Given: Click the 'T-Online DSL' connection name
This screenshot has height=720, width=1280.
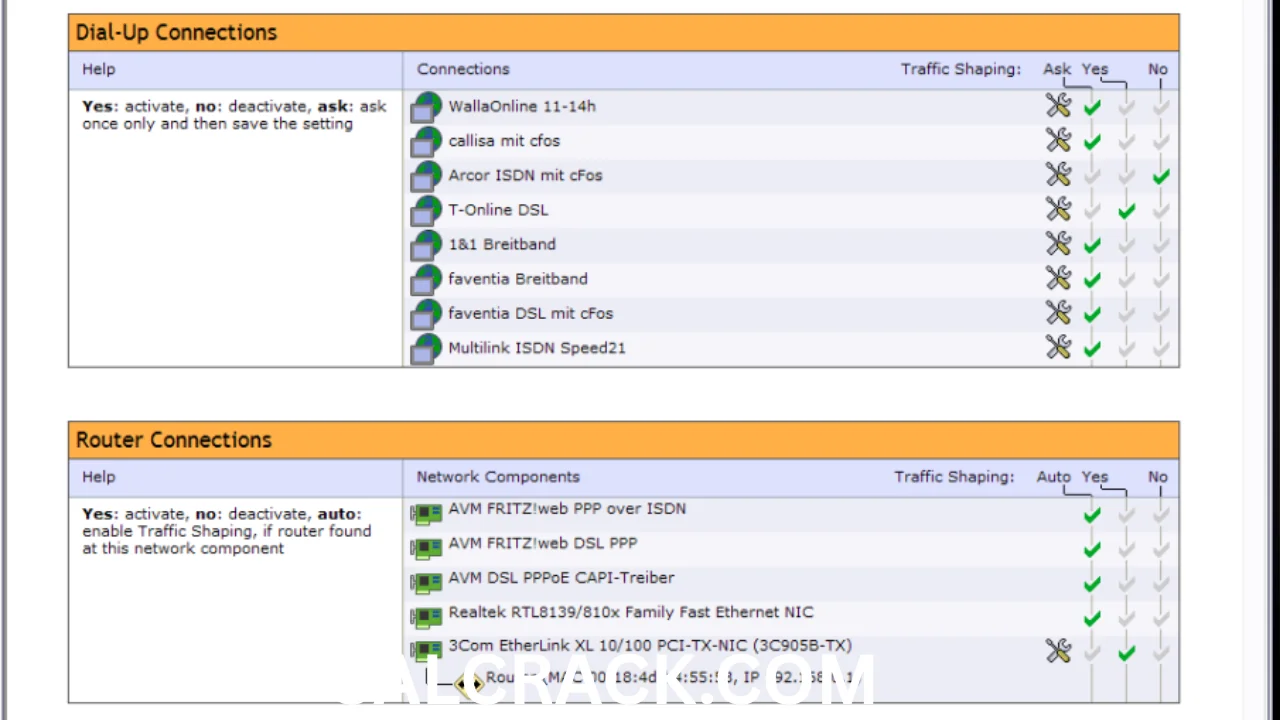Looking at the screenshot, I should pos(498,210).
